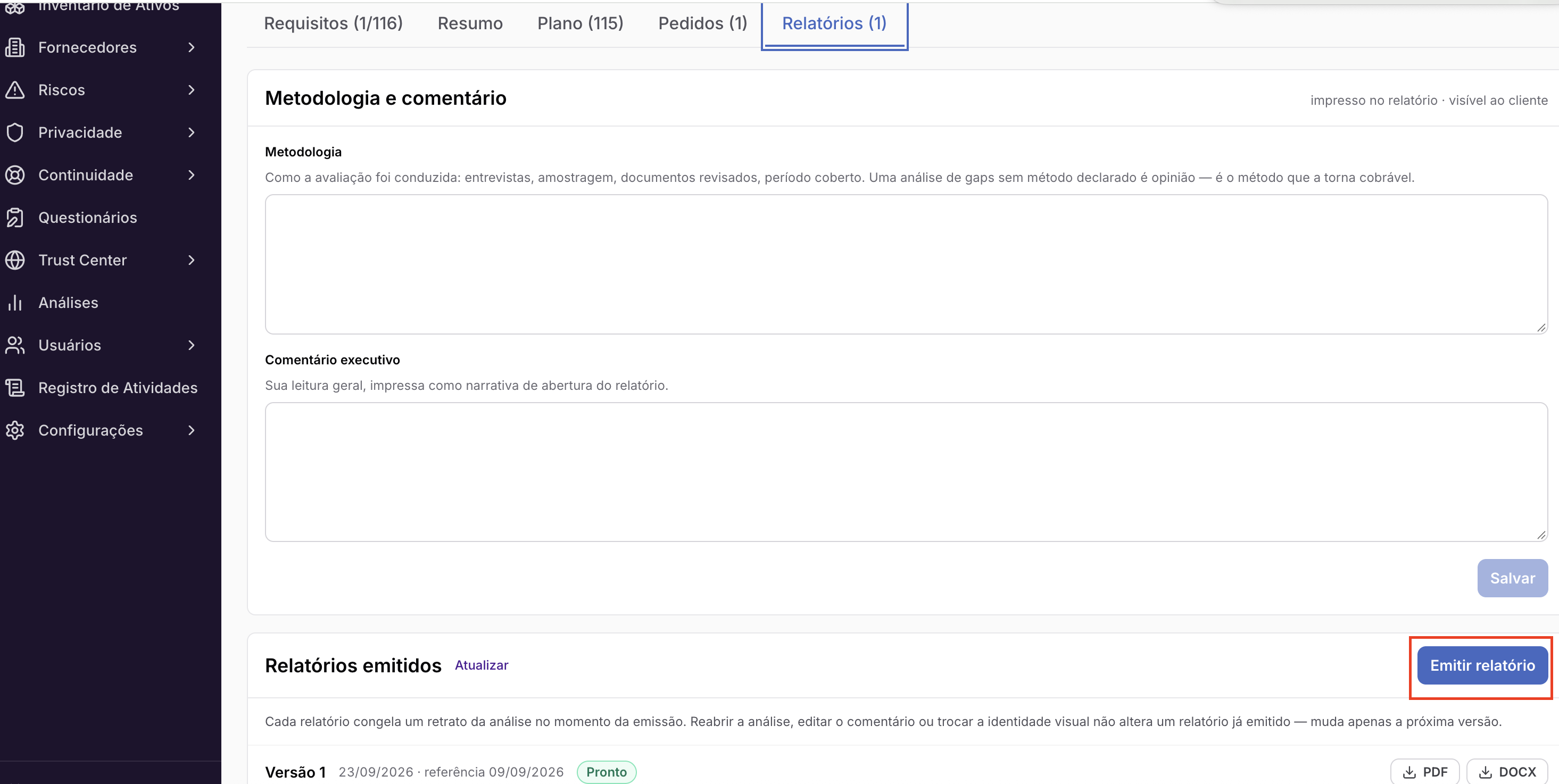Click the Privacidade shield icon
The height and width of the screenshot is (784, 1559).
(x=15, y=132)
